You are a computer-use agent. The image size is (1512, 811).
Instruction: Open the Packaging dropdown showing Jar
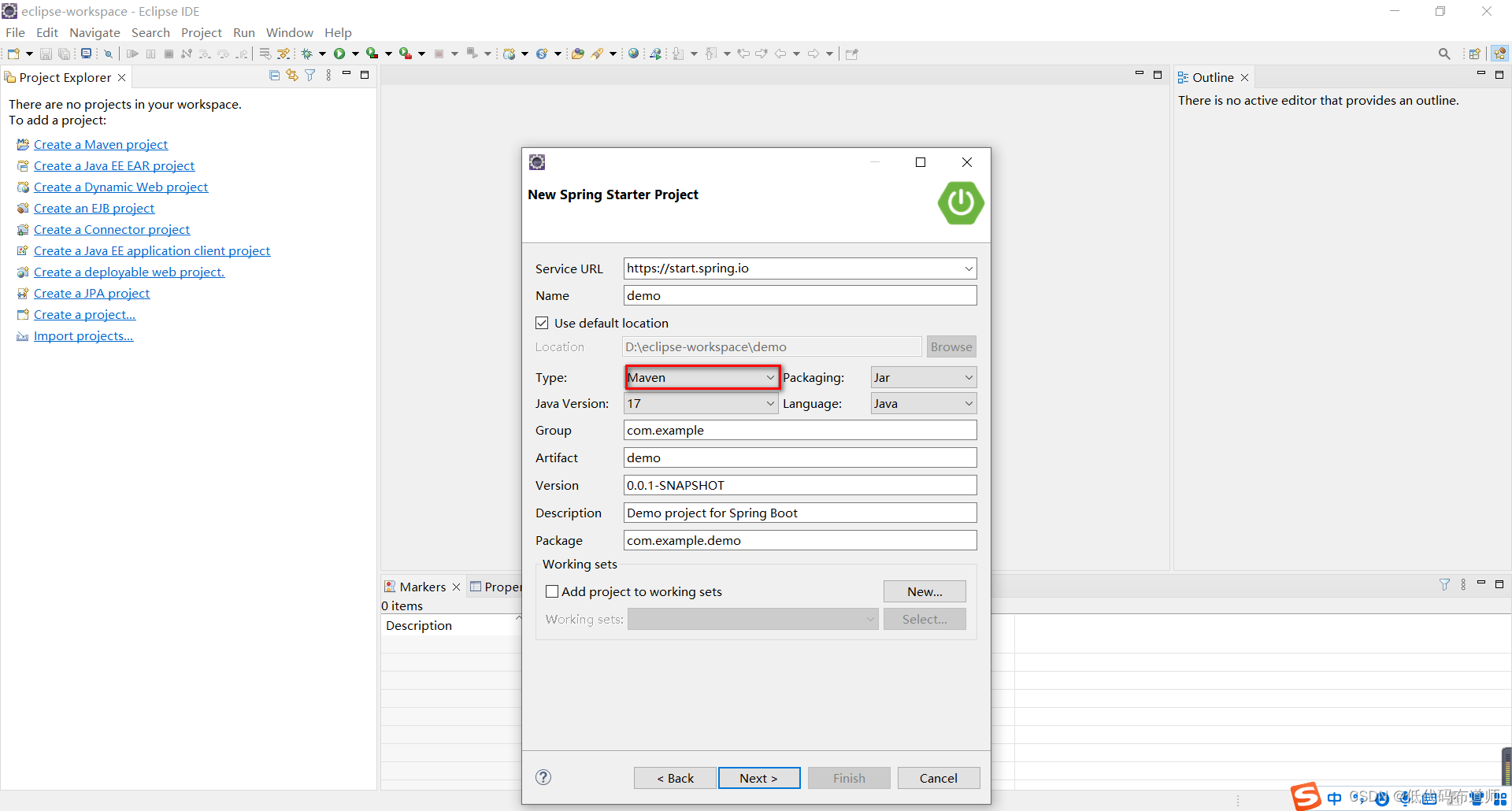(924, 377)
